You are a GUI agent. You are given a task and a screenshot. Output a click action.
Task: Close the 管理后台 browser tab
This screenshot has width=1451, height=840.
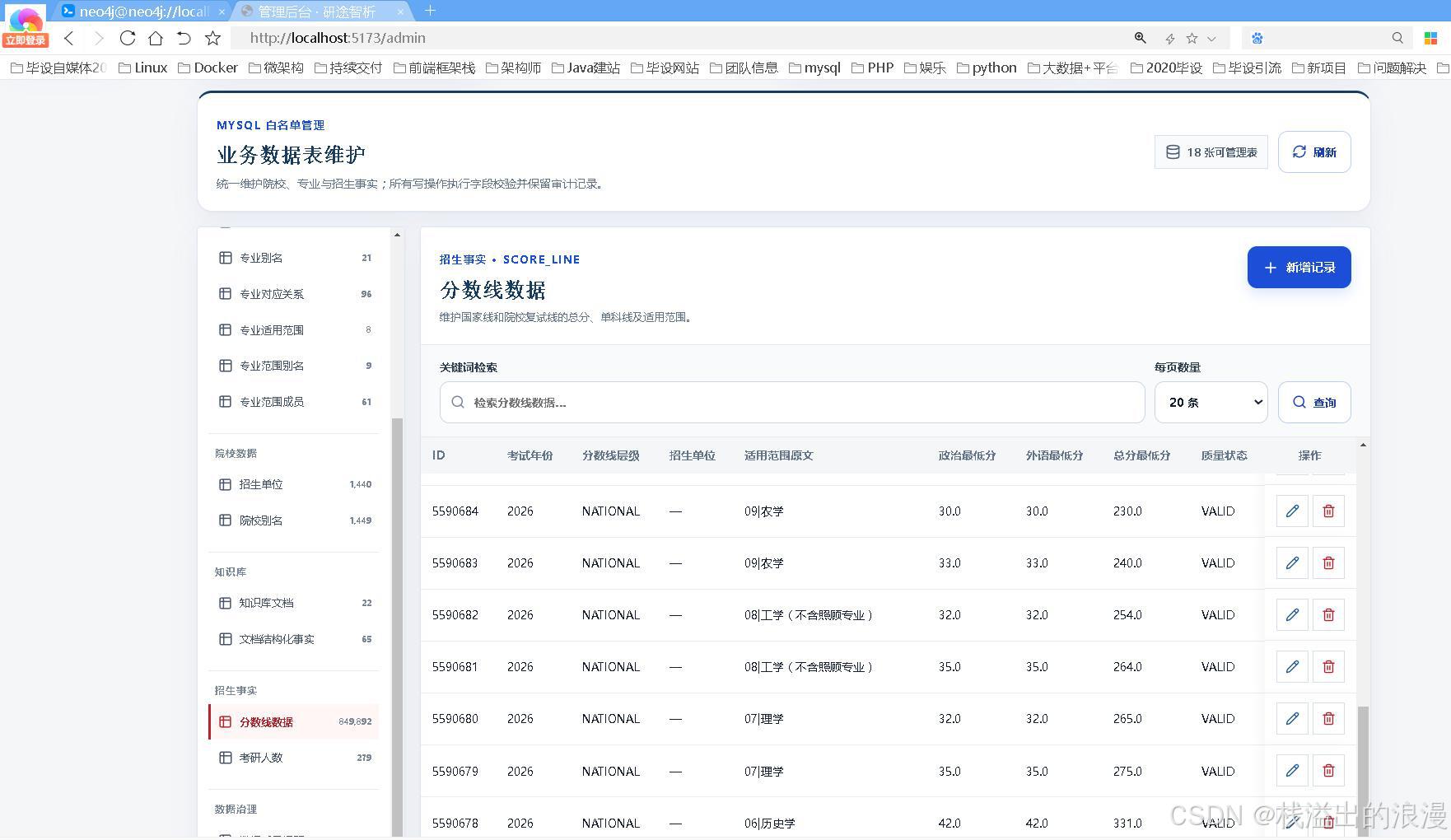(x=401, y=12)
